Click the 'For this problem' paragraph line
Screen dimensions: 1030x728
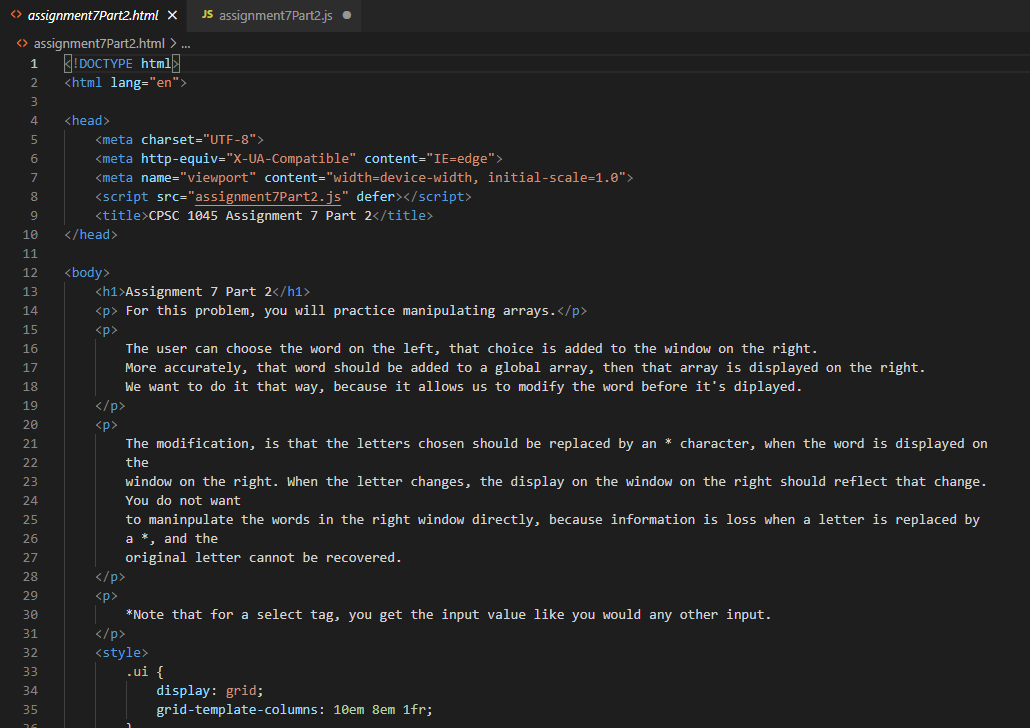[341, 311]
